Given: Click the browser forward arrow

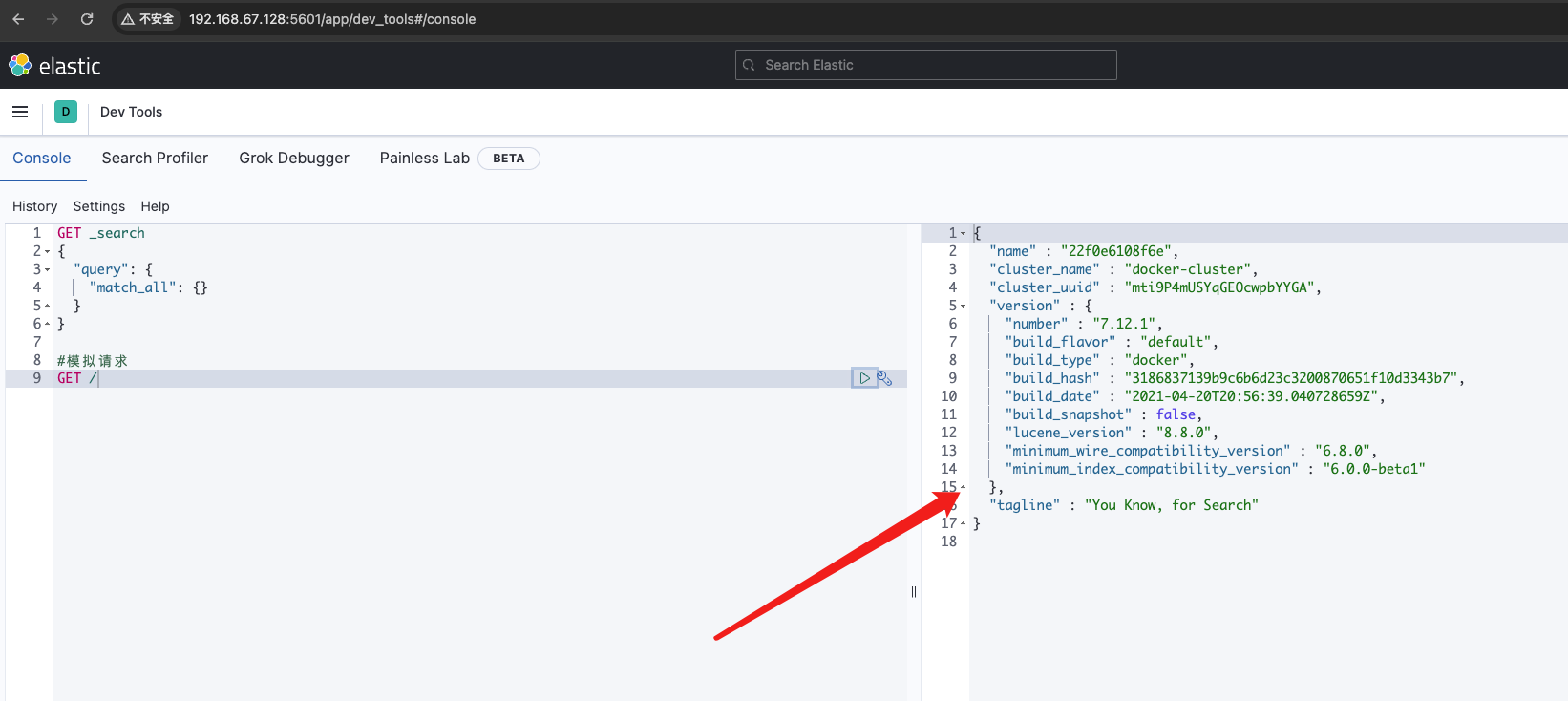Looking at the screenshot, I should tap(53, 19).
